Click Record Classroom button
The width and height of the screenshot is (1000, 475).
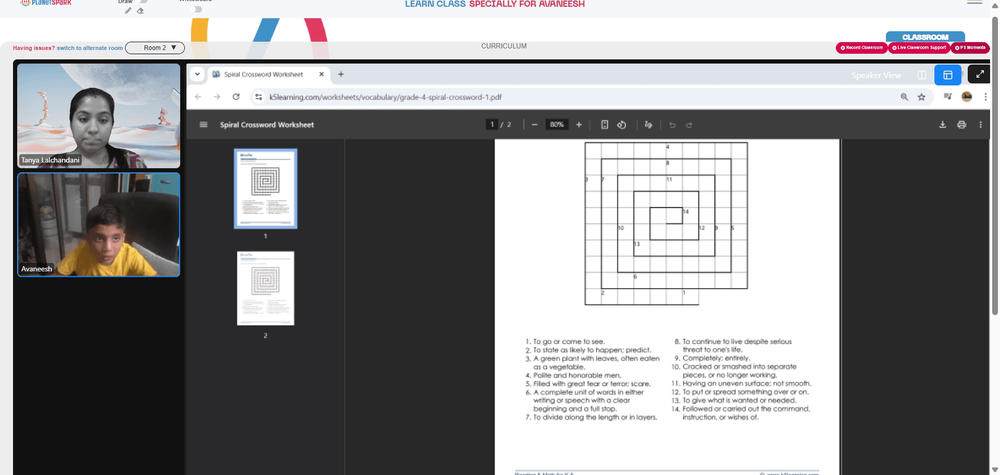862,48
